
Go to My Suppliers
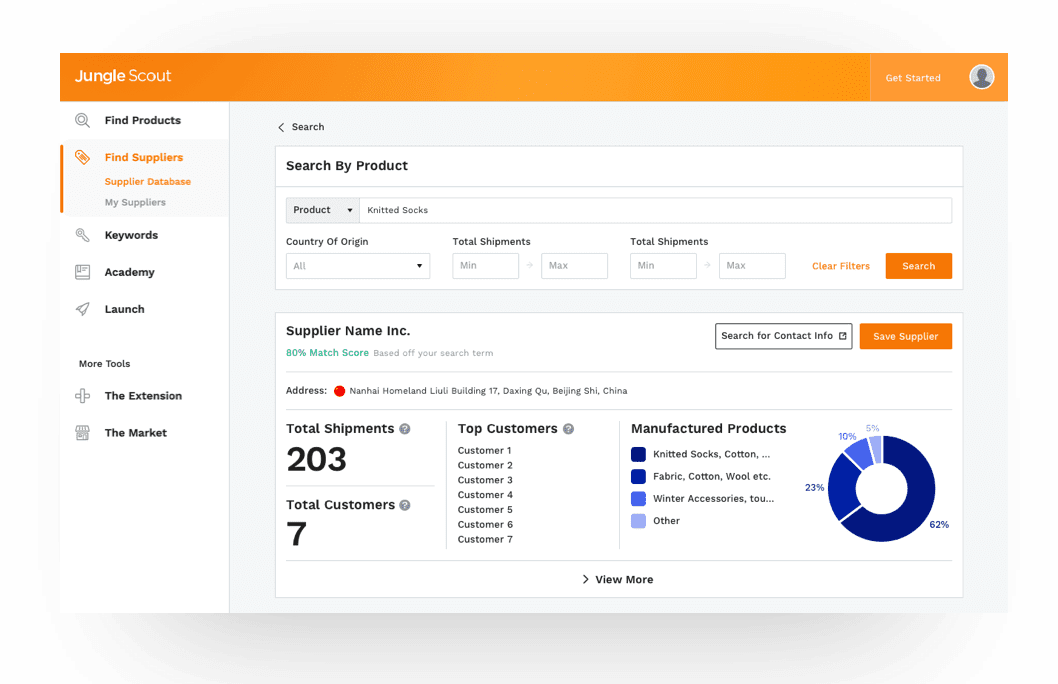[x=135, y=202]
